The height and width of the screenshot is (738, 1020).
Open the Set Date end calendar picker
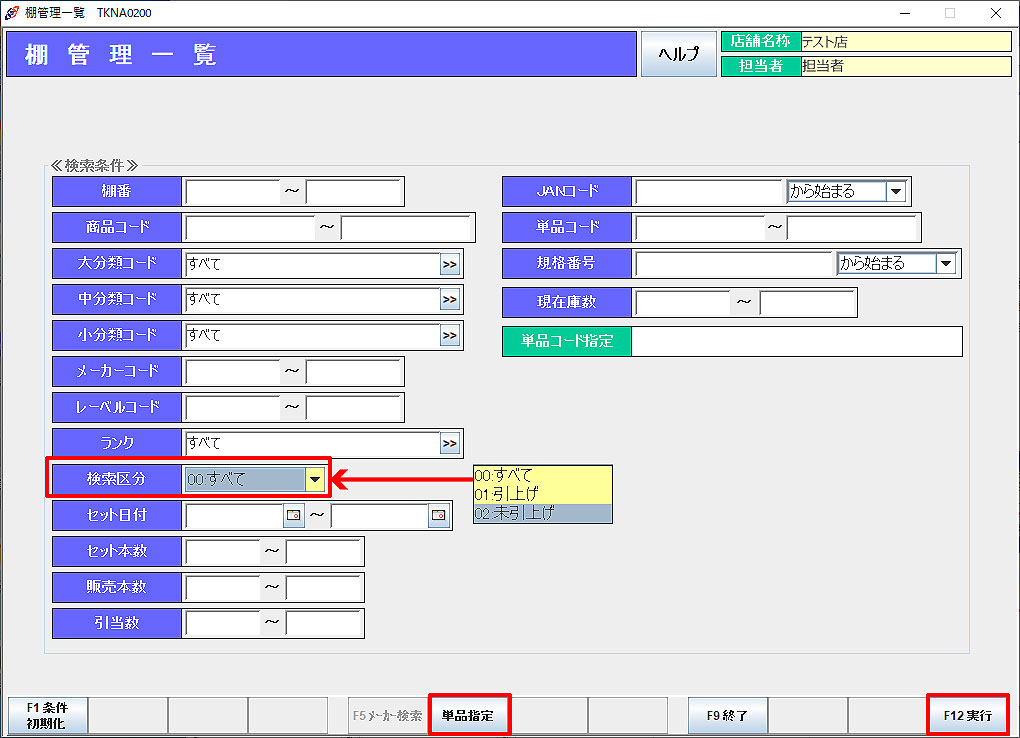click(x=438, y=516)
